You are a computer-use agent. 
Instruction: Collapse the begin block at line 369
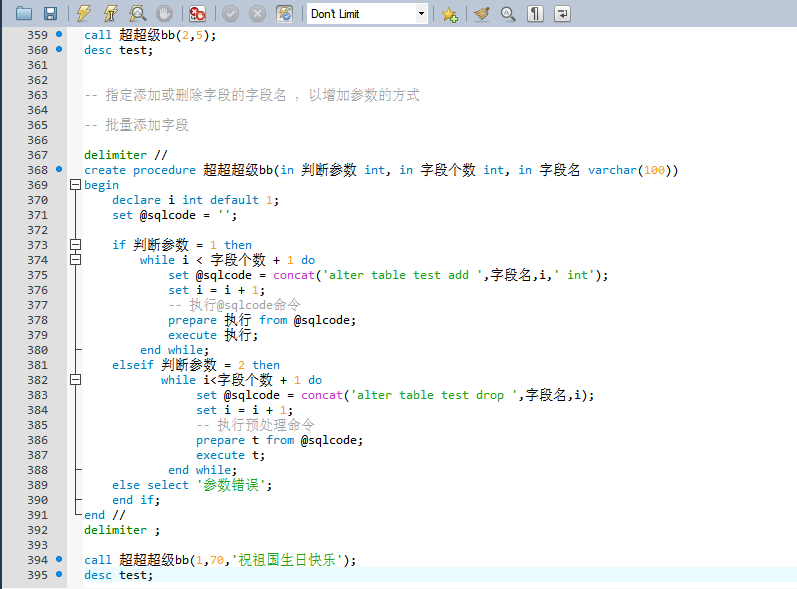pos(75,185)
